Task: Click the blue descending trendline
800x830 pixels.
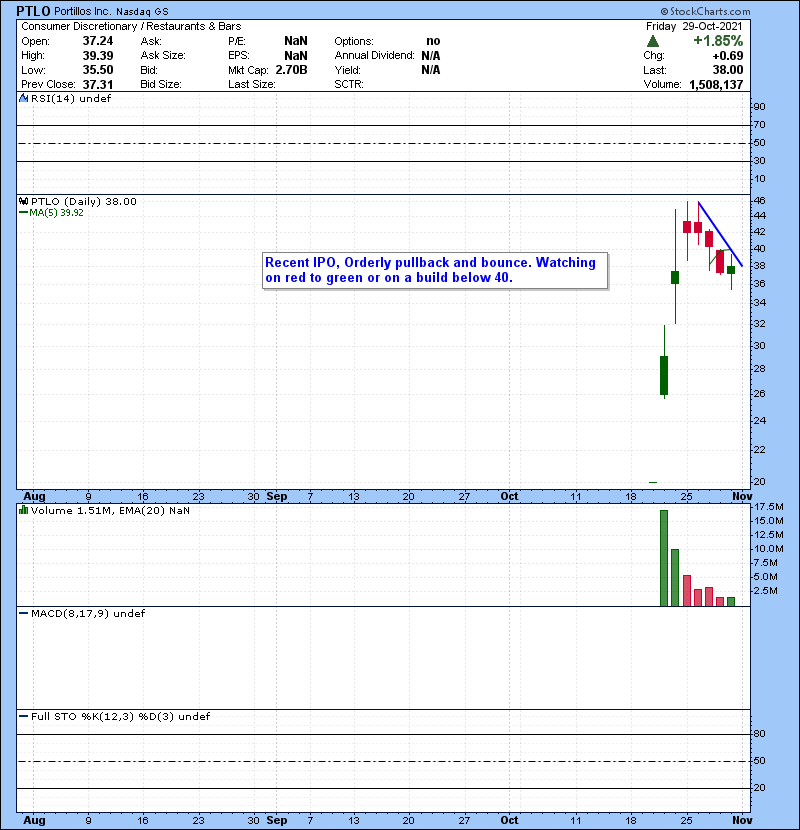Action: point(720,234)
